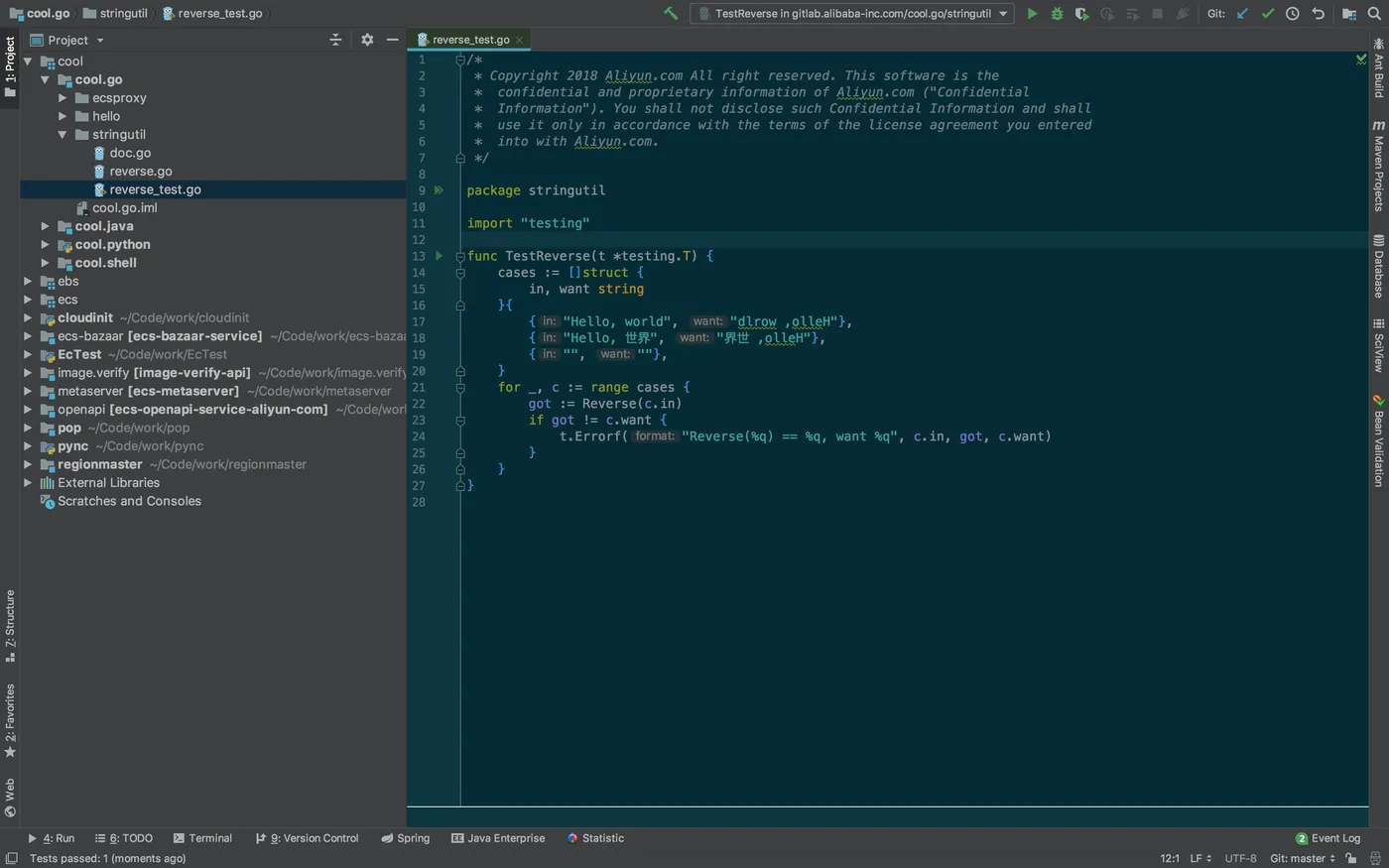
Task: Open the Web side tab
Action: (10, 798)
